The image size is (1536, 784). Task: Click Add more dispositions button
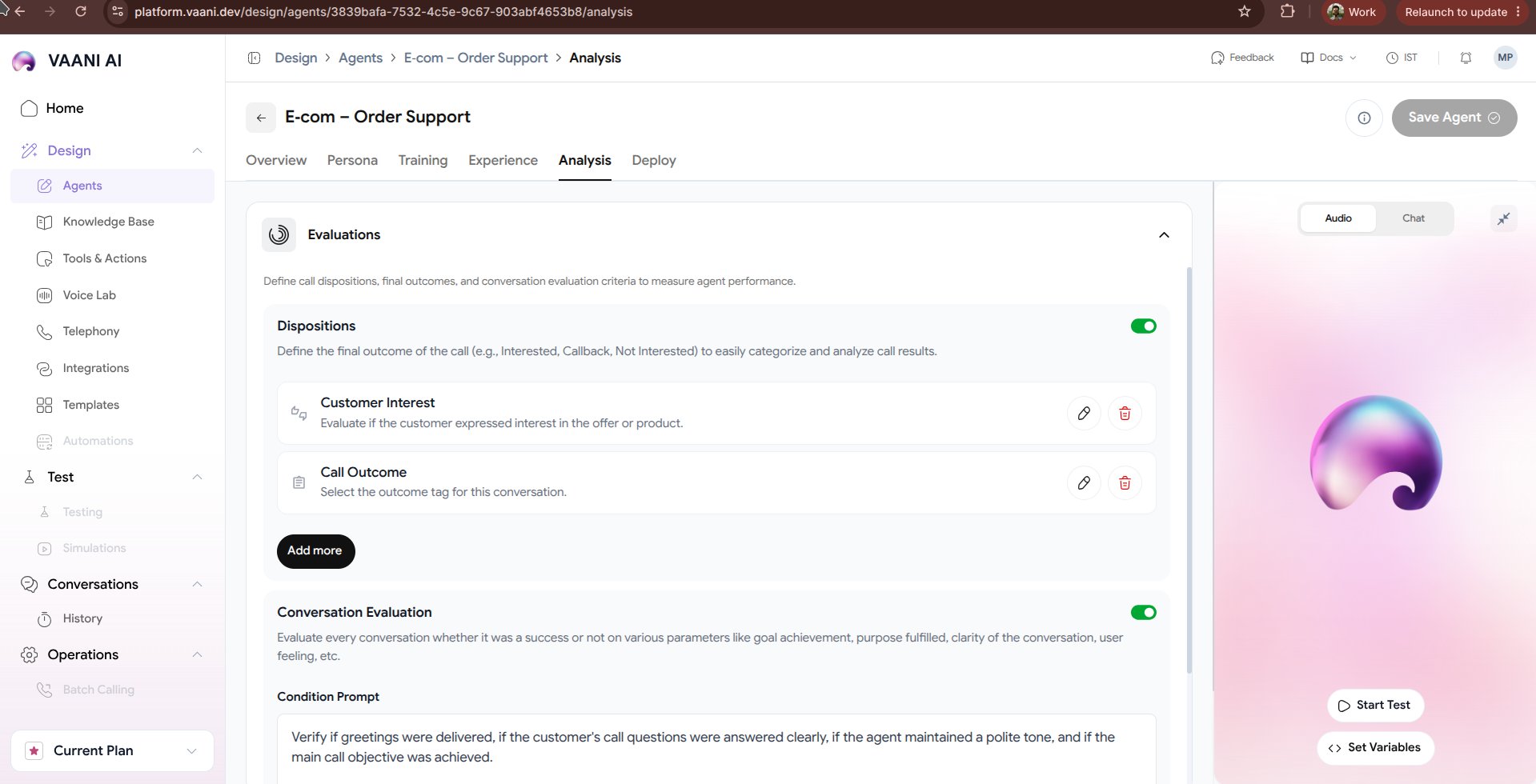coord(315,551)
